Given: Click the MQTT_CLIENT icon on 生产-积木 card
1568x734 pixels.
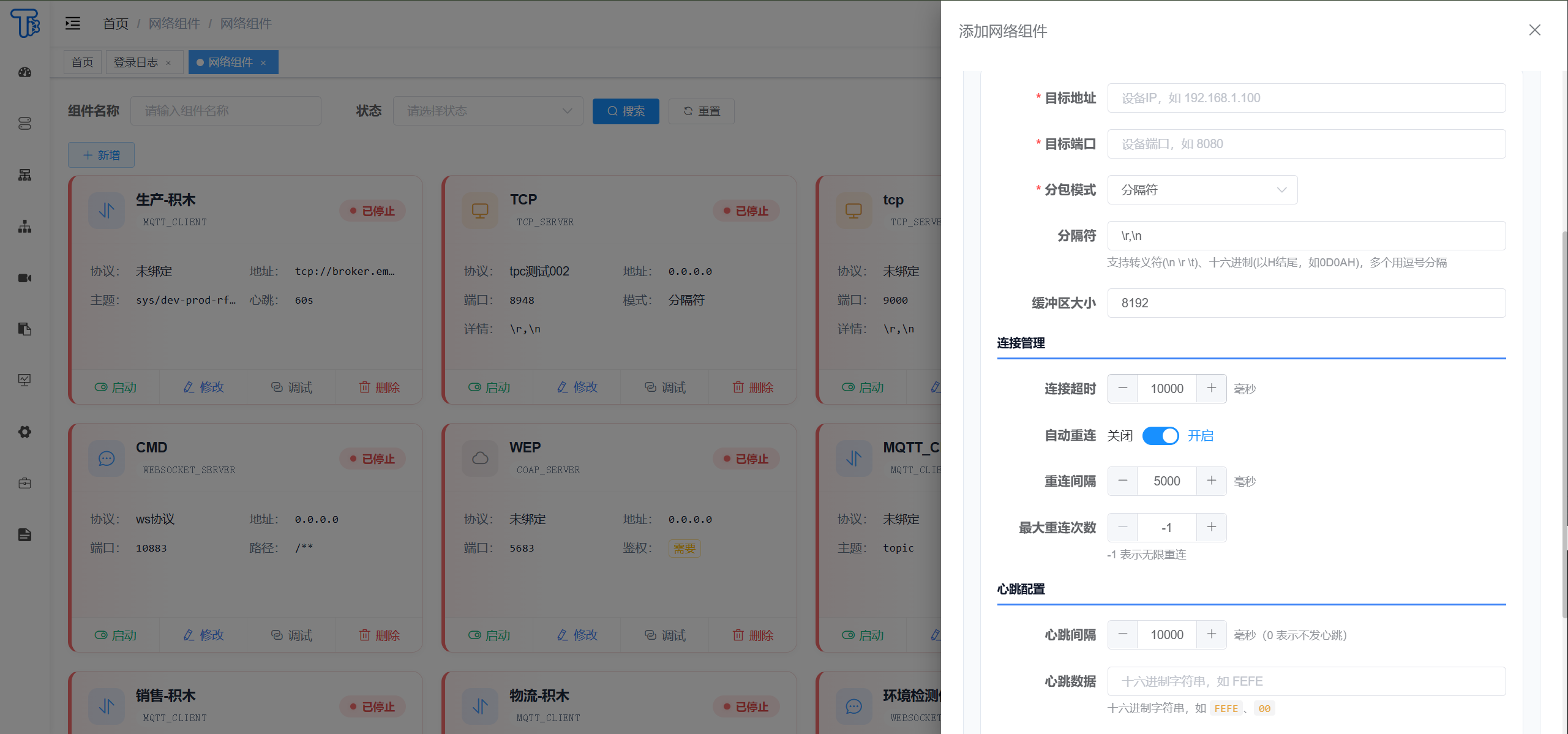Looking at the screenshot, I should [106, 210].
